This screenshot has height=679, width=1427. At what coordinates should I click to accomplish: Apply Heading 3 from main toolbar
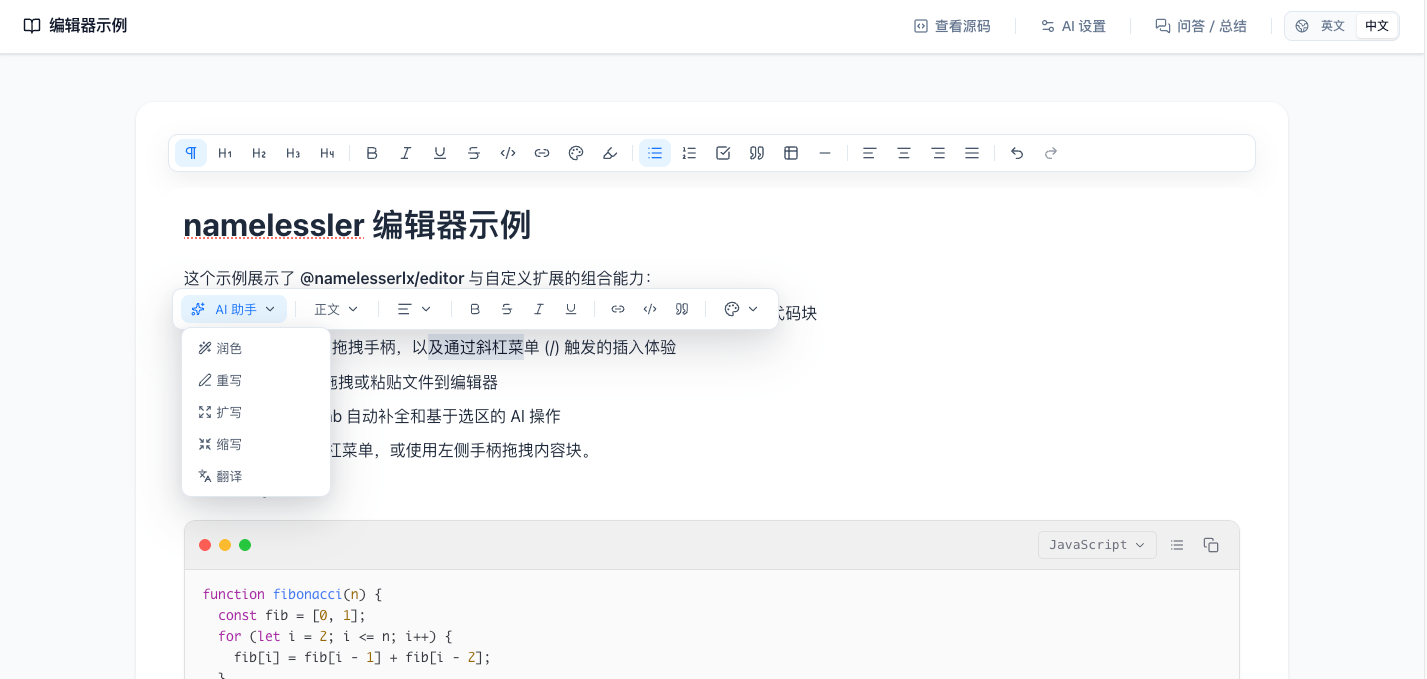293,153
